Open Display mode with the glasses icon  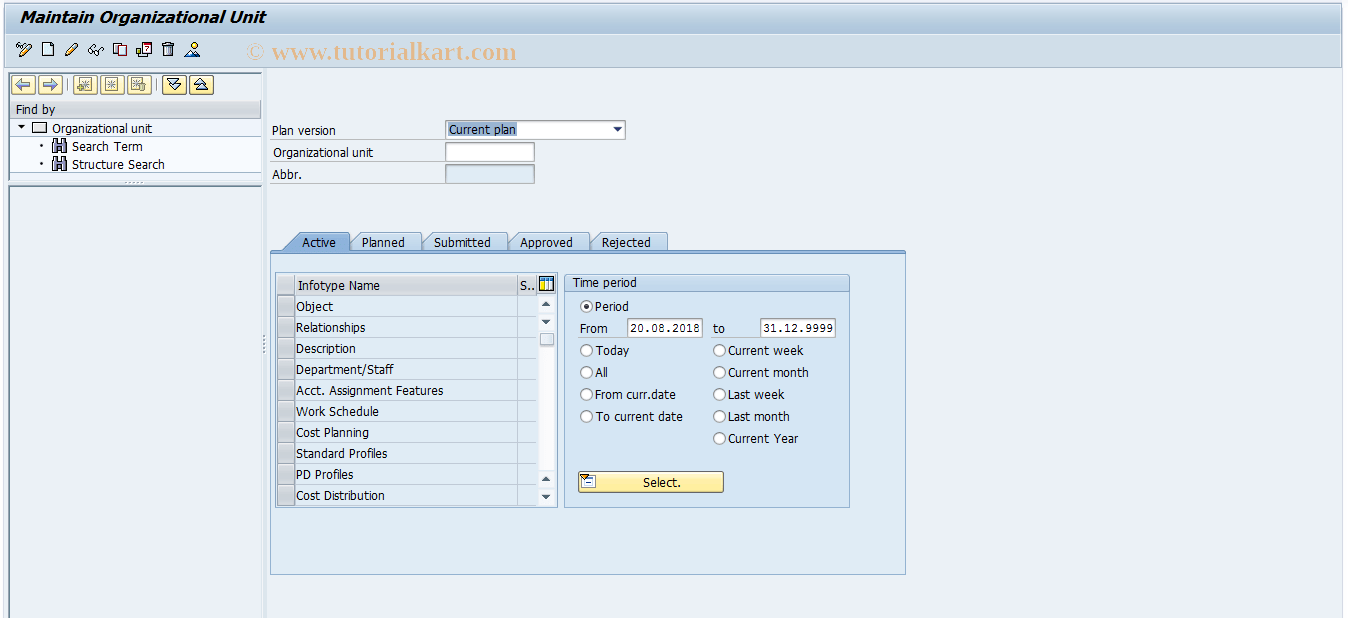[95, 51]
